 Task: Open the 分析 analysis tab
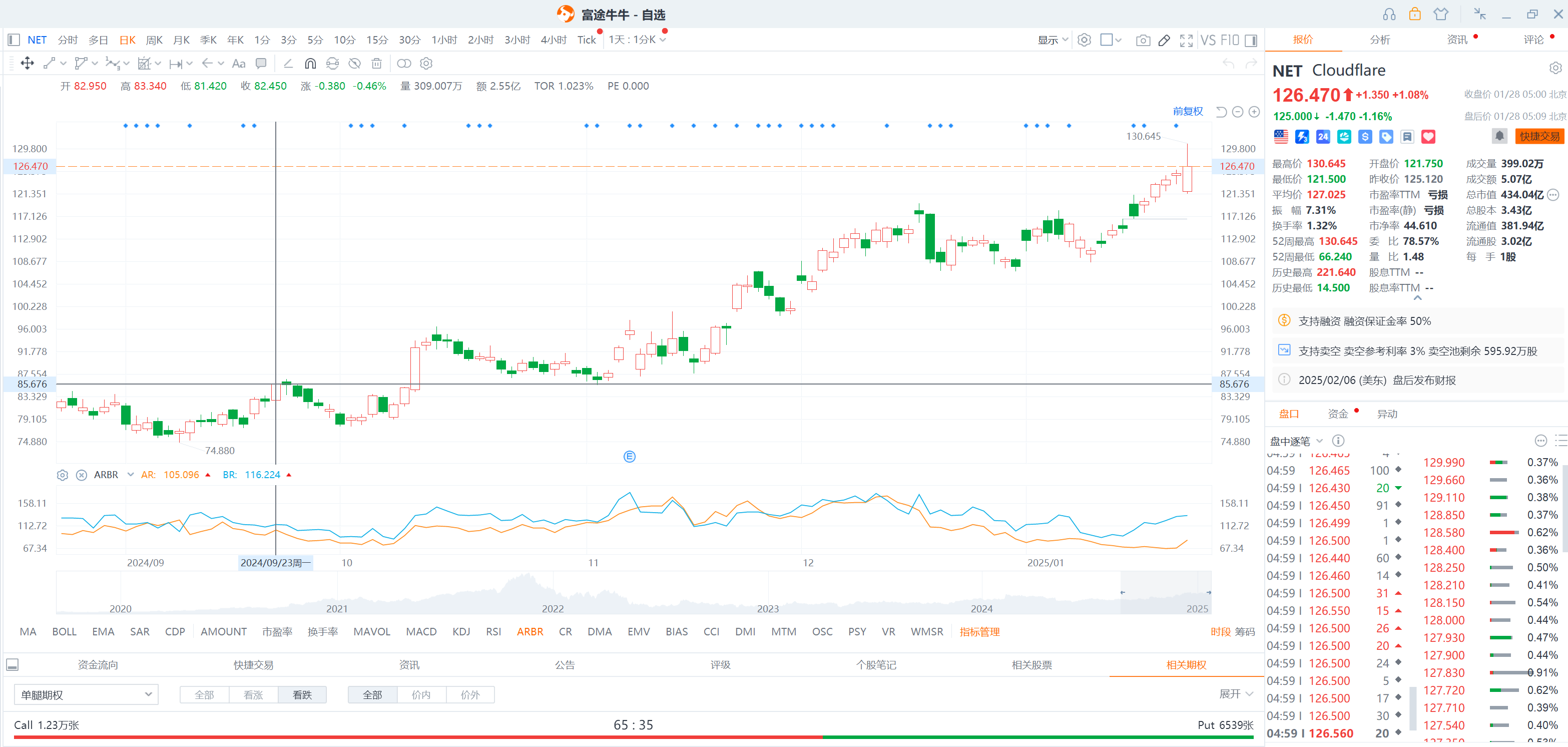1380,40
